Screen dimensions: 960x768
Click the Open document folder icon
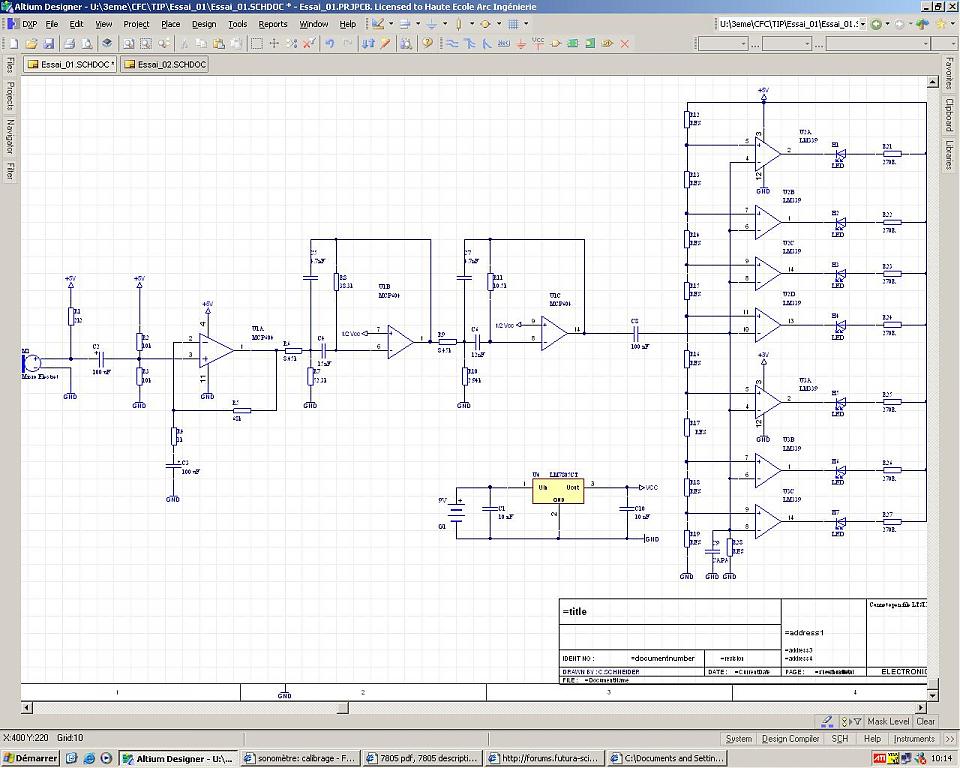pyautogui.click(x=31, y=44)
